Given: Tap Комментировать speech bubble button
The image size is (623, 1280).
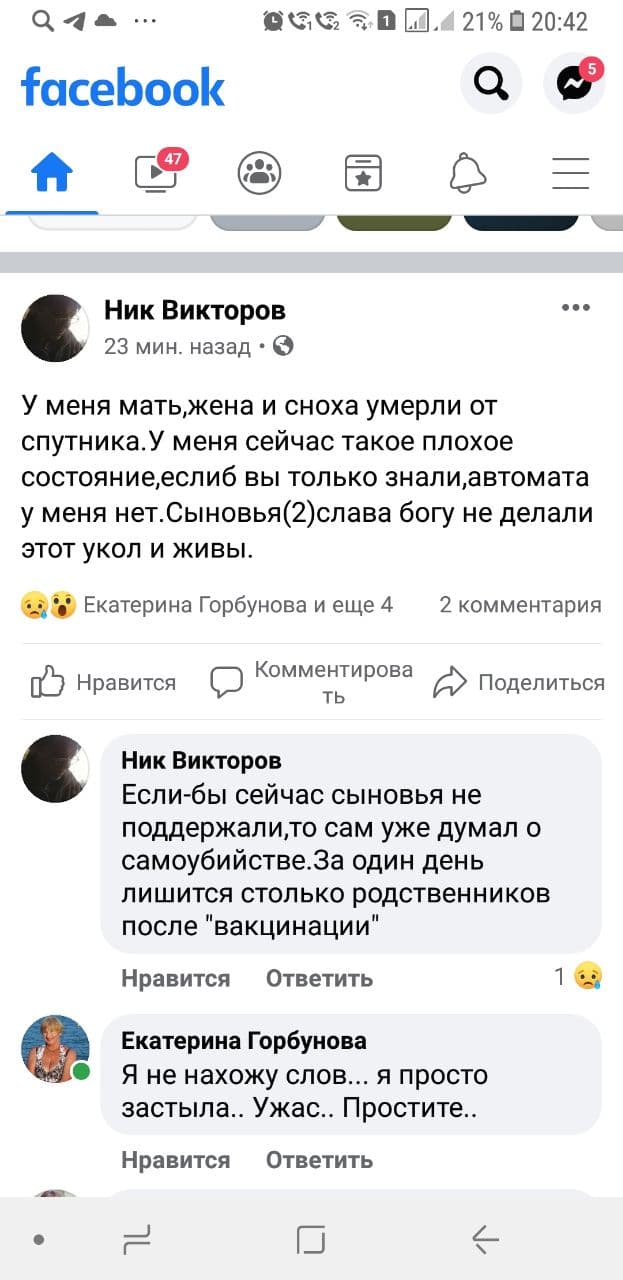Looking at the screenshot, I should point(311,682).
